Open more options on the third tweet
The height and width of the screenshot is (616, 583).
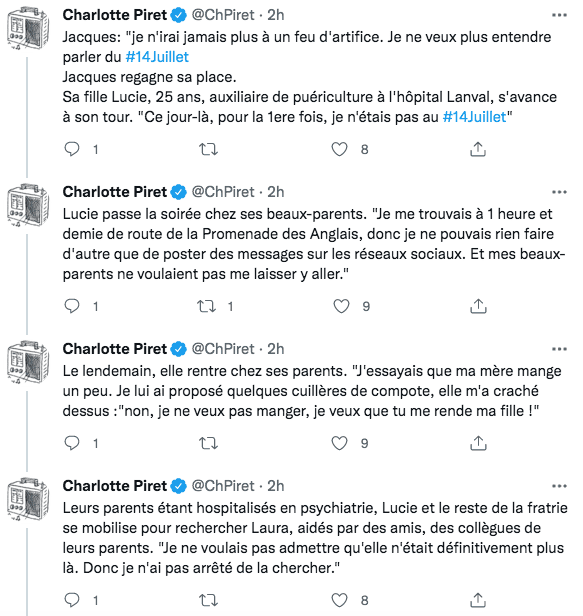point(559,349)
